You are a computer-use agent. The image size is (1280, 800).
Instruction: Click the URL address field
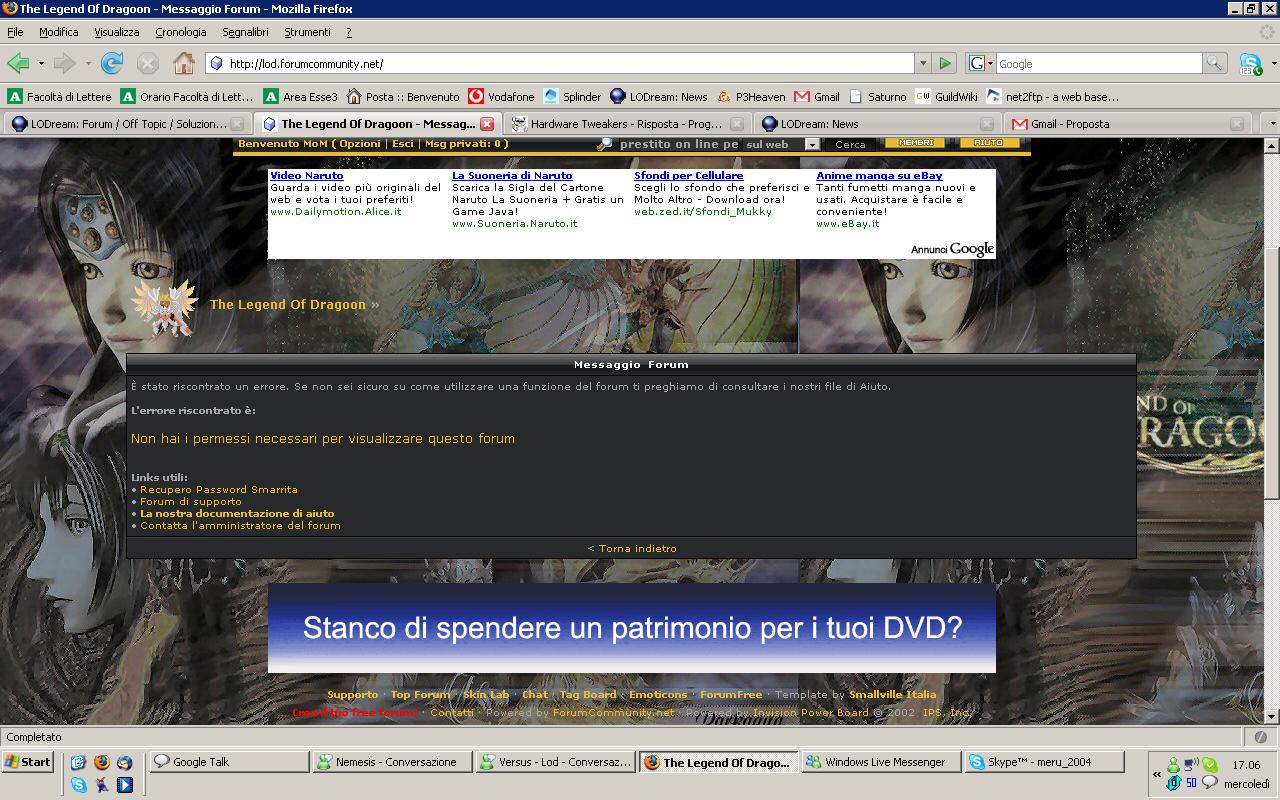pyautogui.click(x=570, y=63)
